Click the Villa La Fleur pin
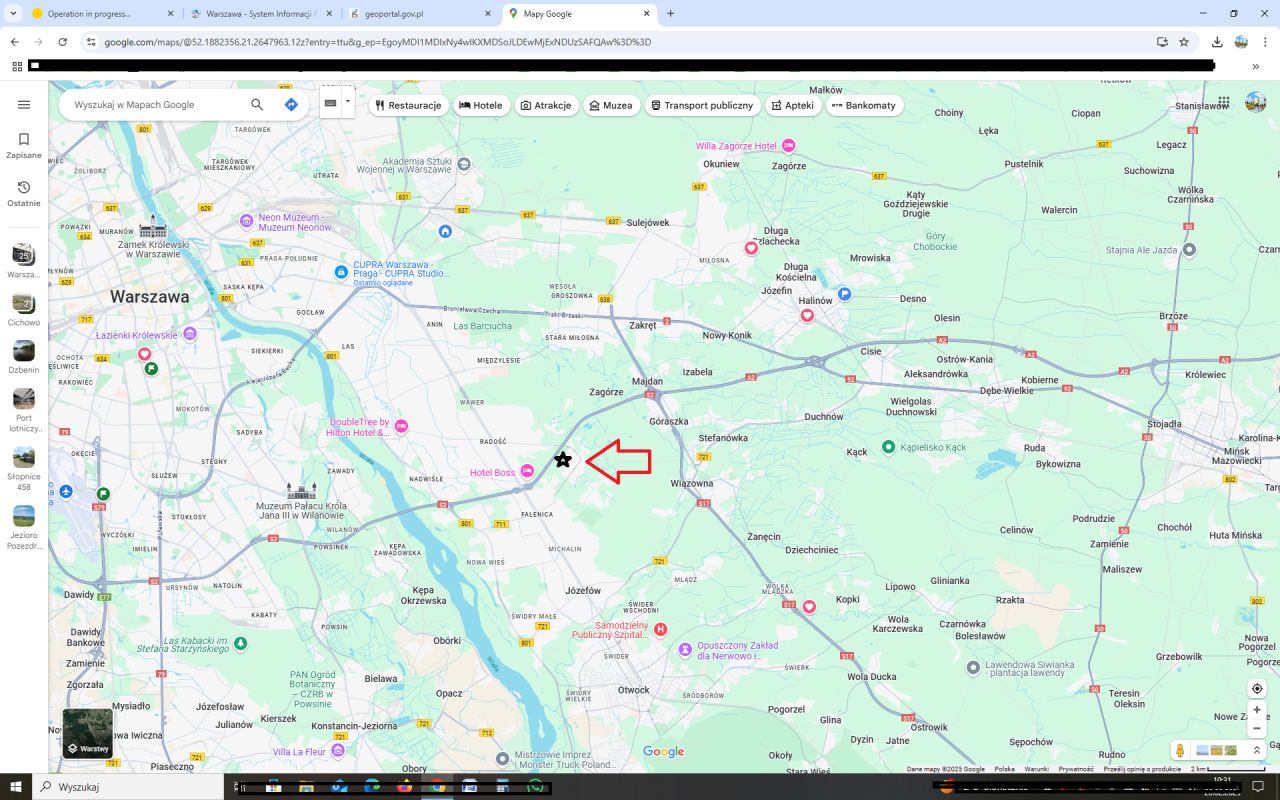 point(338,750)
